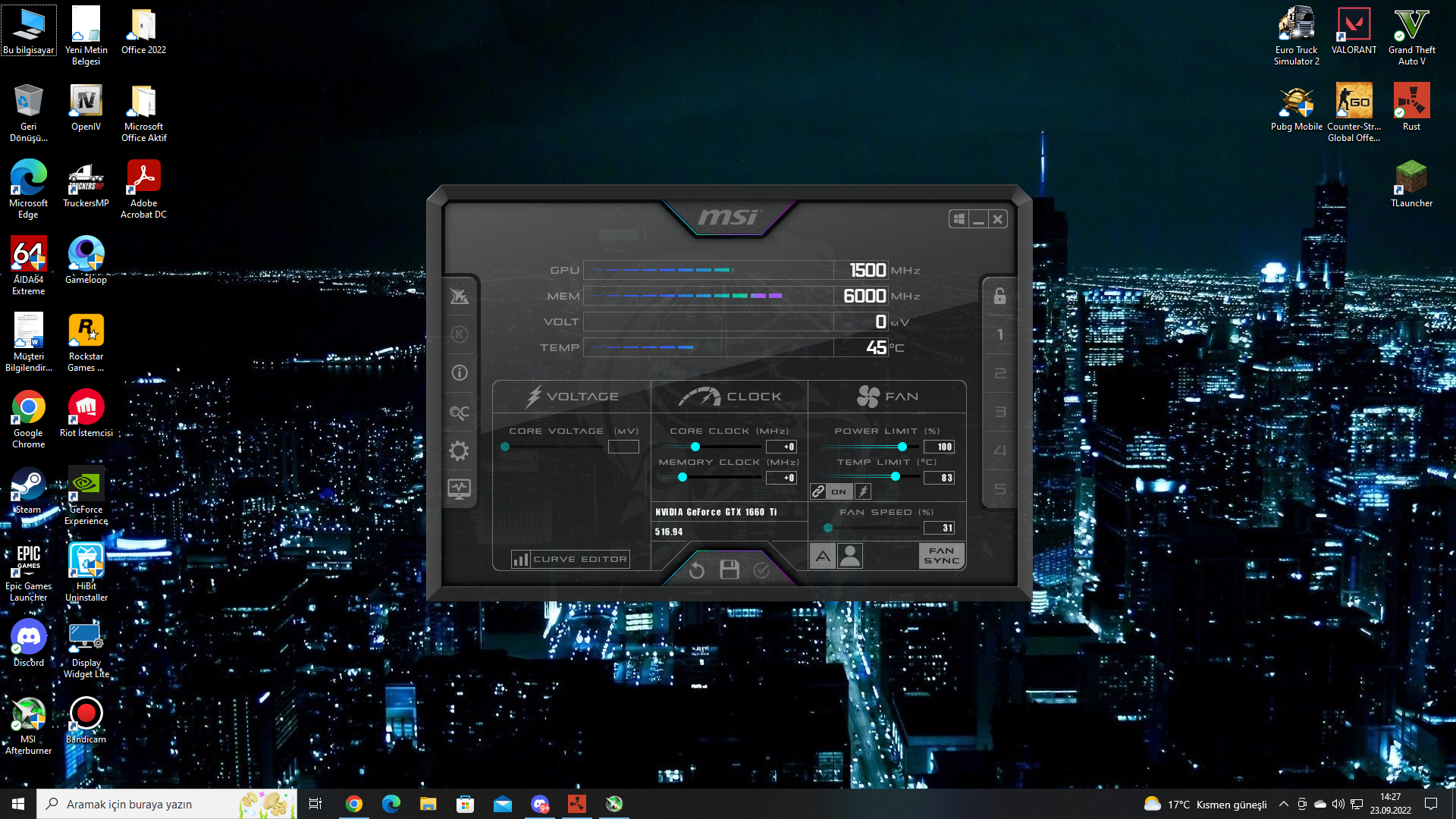The width and height of the screenshot is (1456, 819).
Task: Unlock the profile lock icon
Action: pyautogui.click(x=999, y=296)
